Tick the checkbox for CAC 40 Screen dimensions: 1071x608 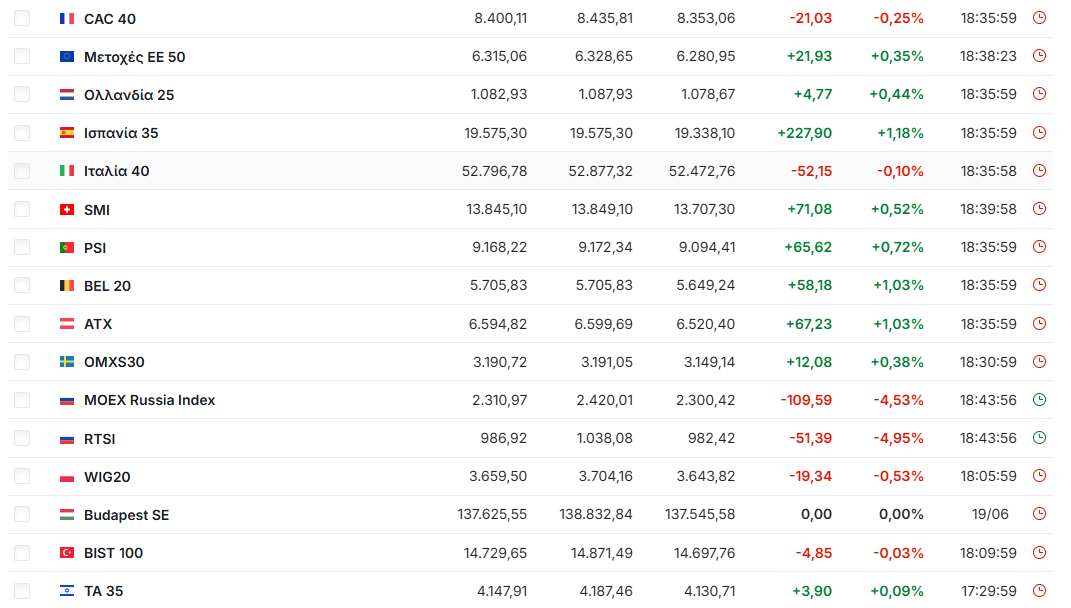coord(22,18)
